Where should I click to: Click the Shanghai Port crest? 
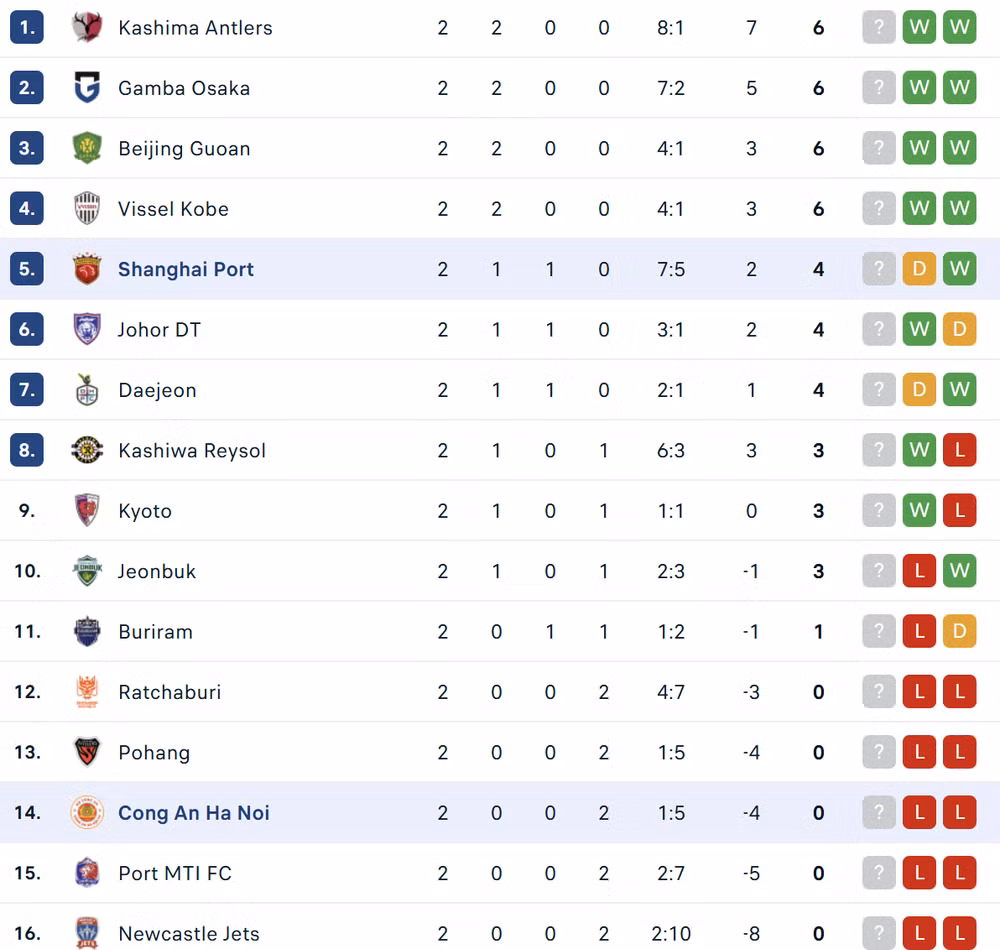87,269
